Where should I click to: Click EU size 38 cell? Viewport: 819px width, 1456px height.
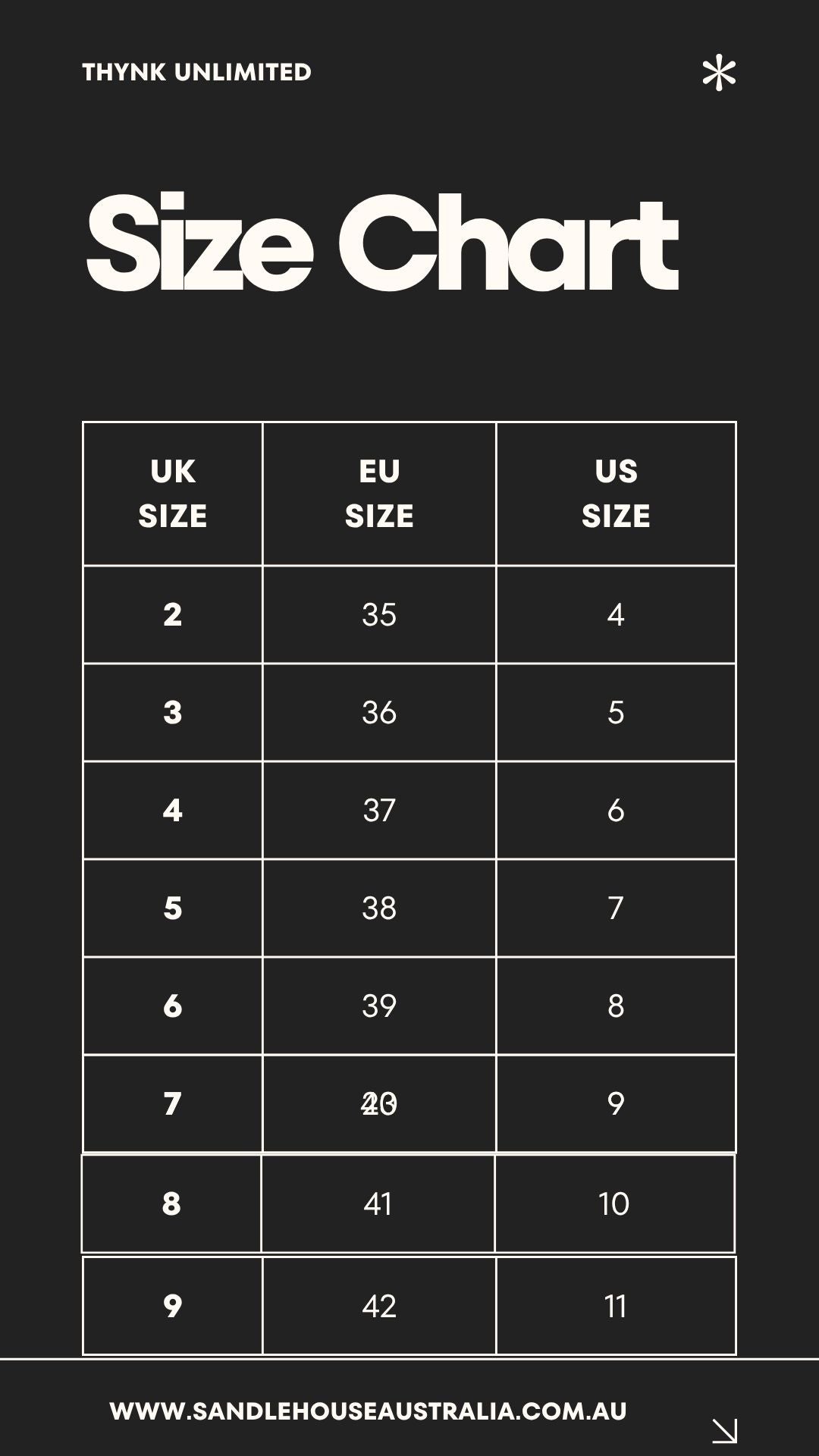point(379,908)
